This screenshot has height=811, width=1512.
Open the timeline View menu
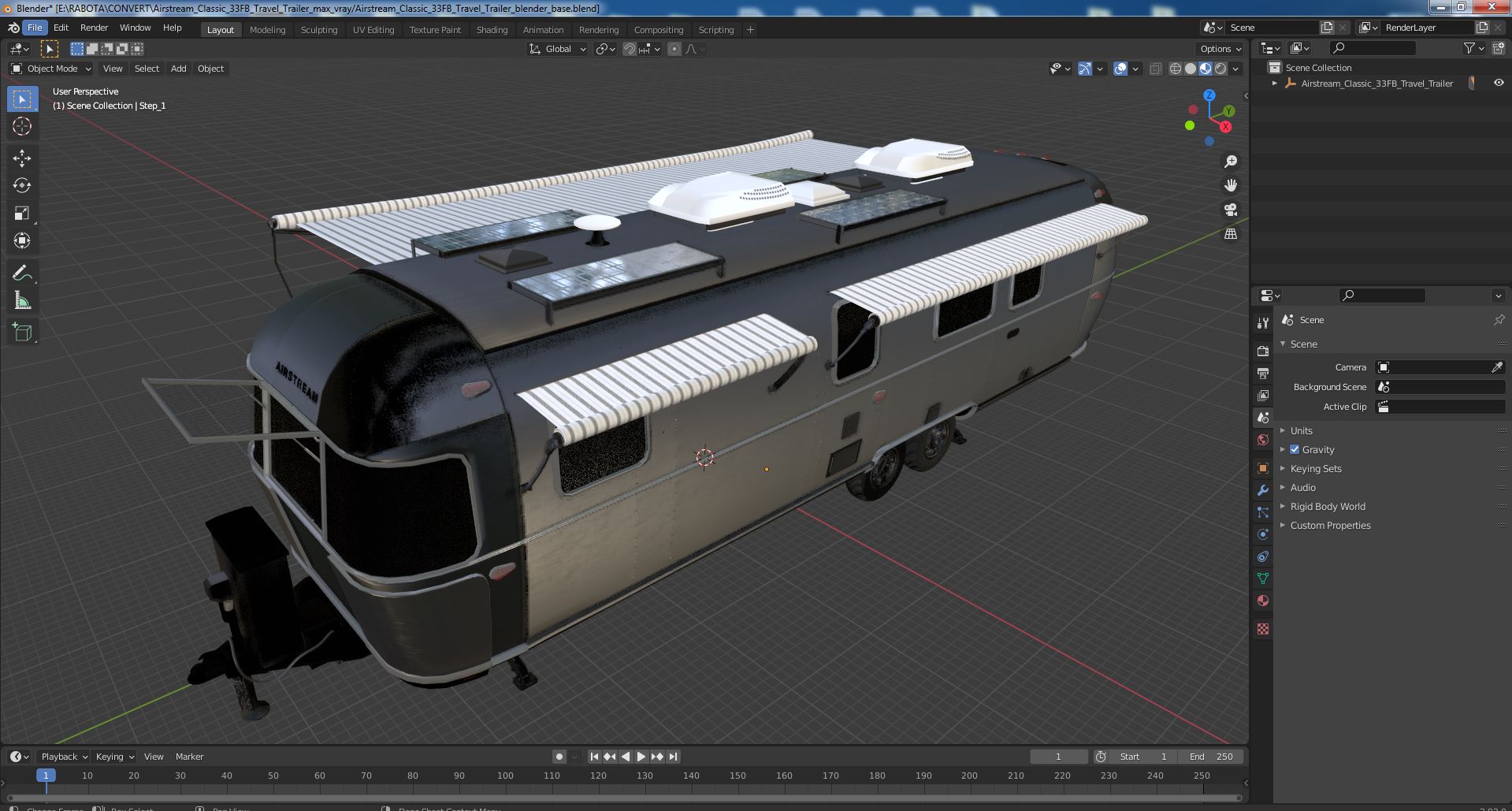click(154, 757)
